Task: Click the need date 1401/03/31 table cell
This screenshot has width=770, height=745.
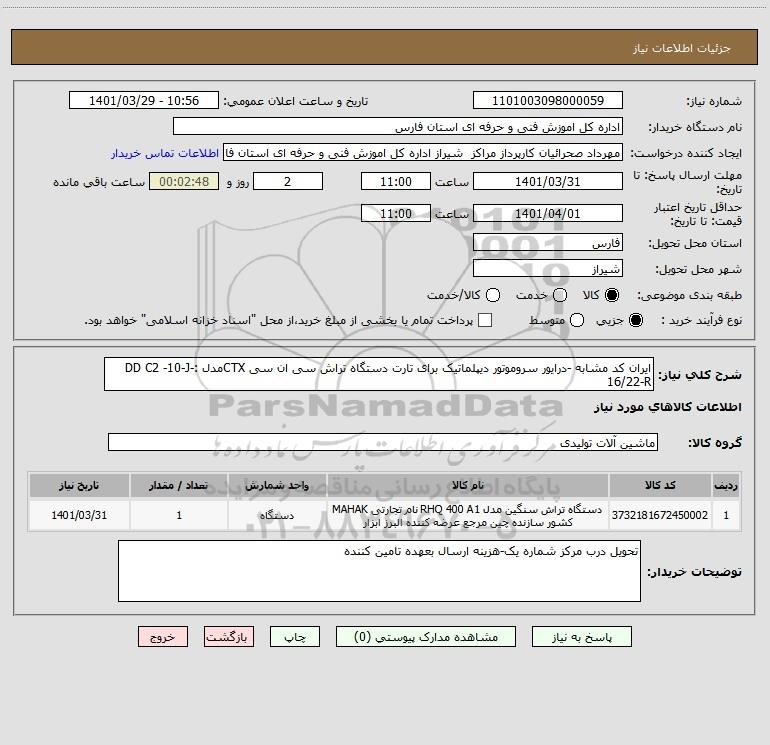Action: pos(79,515)
